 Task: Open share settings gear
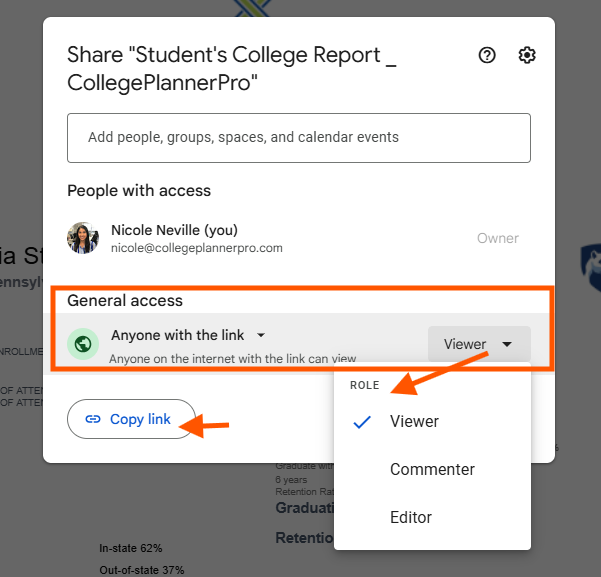(x=527, y=55)
